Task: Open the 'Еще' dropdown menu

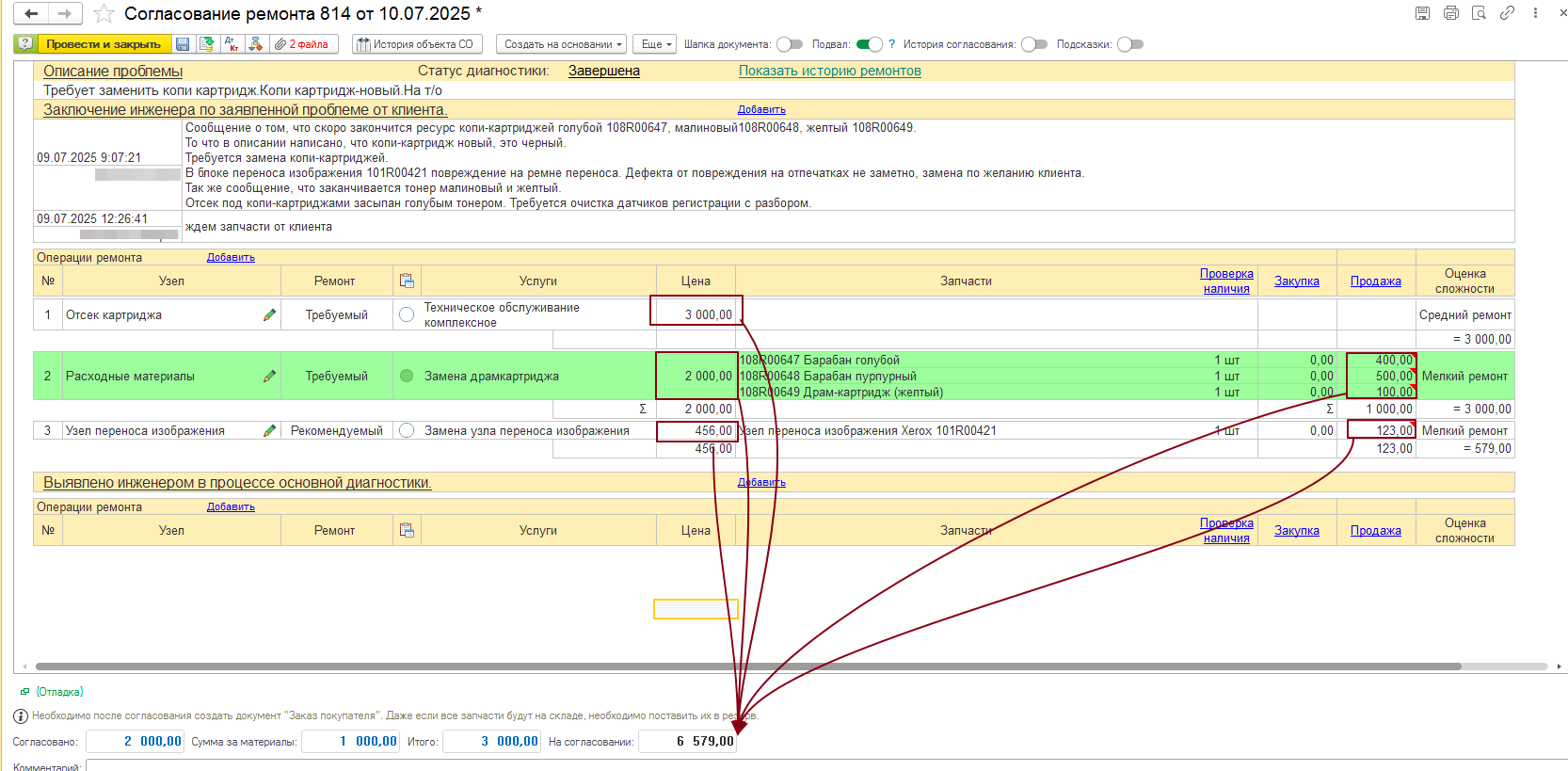Action: (x=655, y=44)
